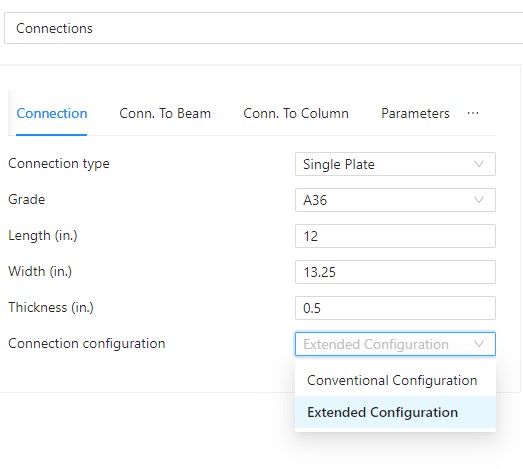
Task: Go to the Parameters tab
Action: [415, 113]
